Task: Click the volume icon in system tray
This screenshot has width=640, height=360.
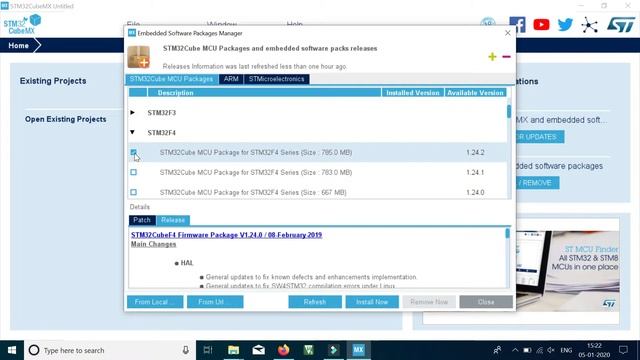Action: tap(551, 350)
